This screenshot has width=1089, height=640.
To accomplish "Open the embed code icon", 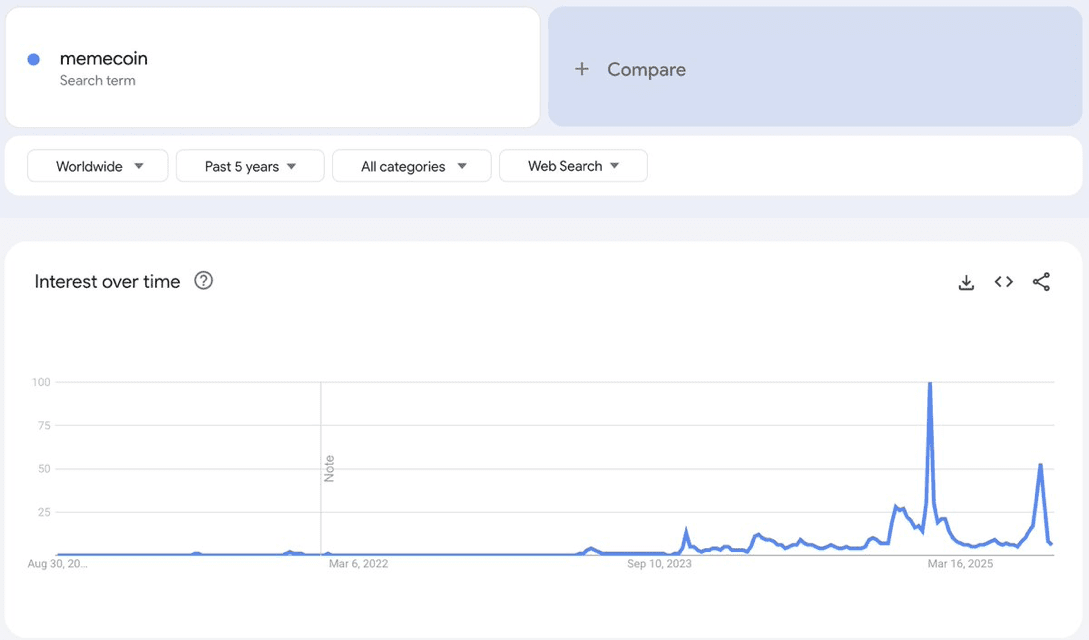I will pyautogui.click(x=1004, y=282).
